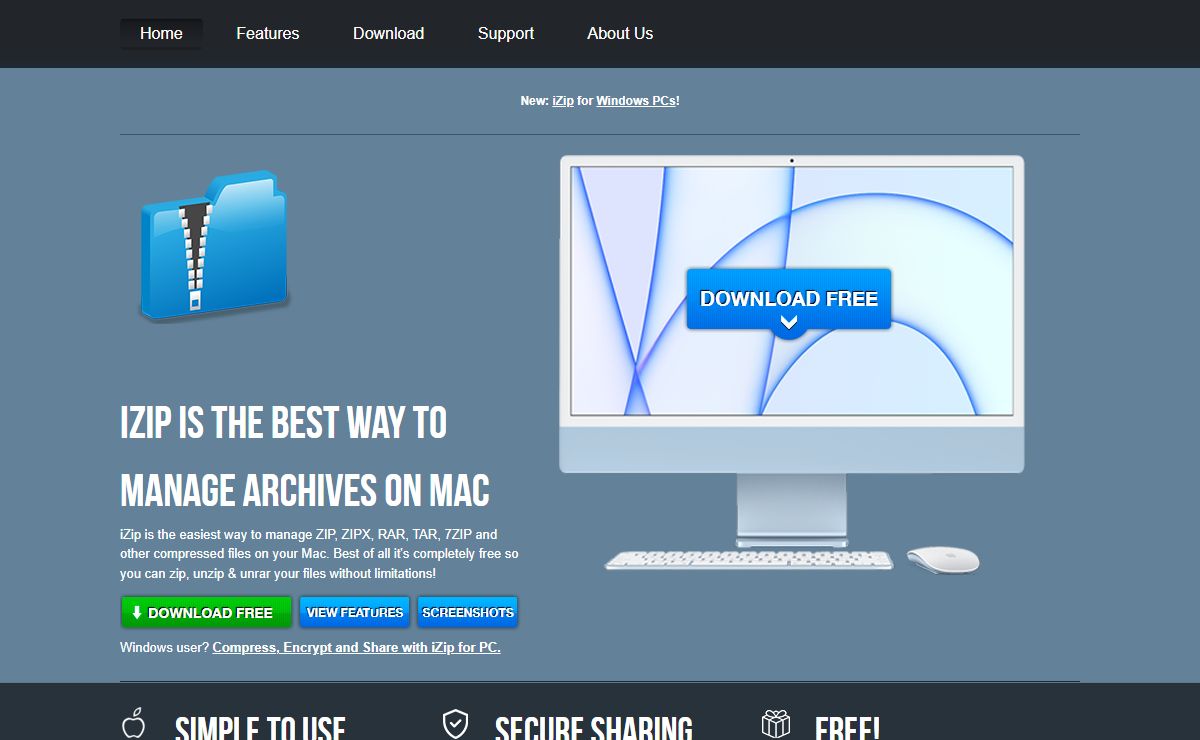Follow the iZip link in the announcement
Viewport: 1200px width, 740px height.
pyautogui.click(x=563, y=101)
